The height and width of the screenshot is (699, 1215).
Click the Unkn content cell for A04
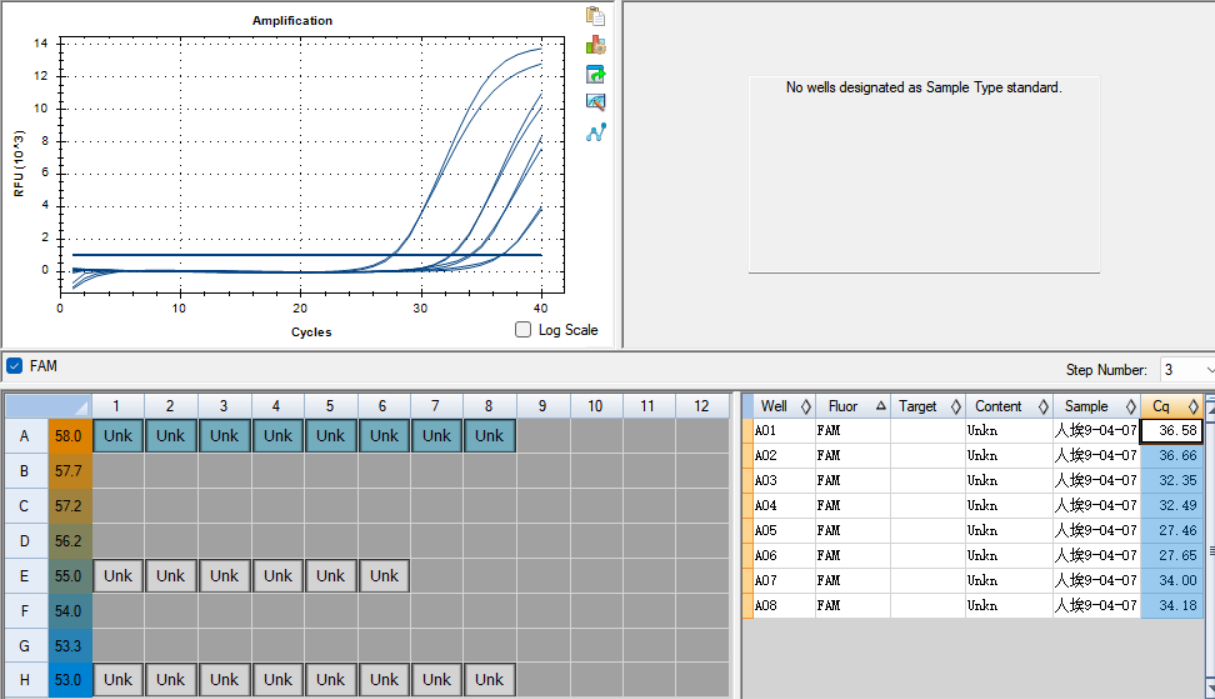pyautogui.click(x=1009, y=506)
